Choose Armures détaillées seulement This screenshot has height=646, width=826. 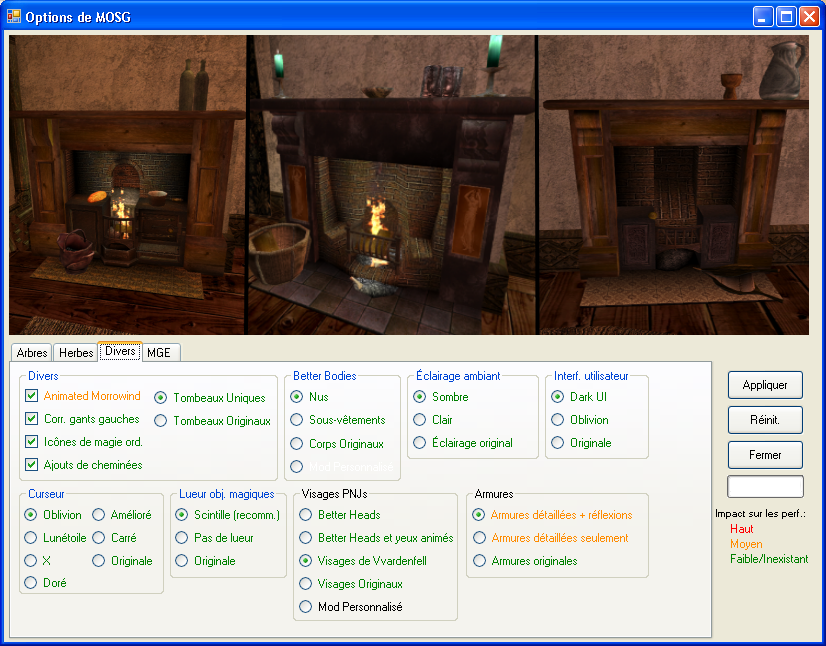(x=479, y=537)
